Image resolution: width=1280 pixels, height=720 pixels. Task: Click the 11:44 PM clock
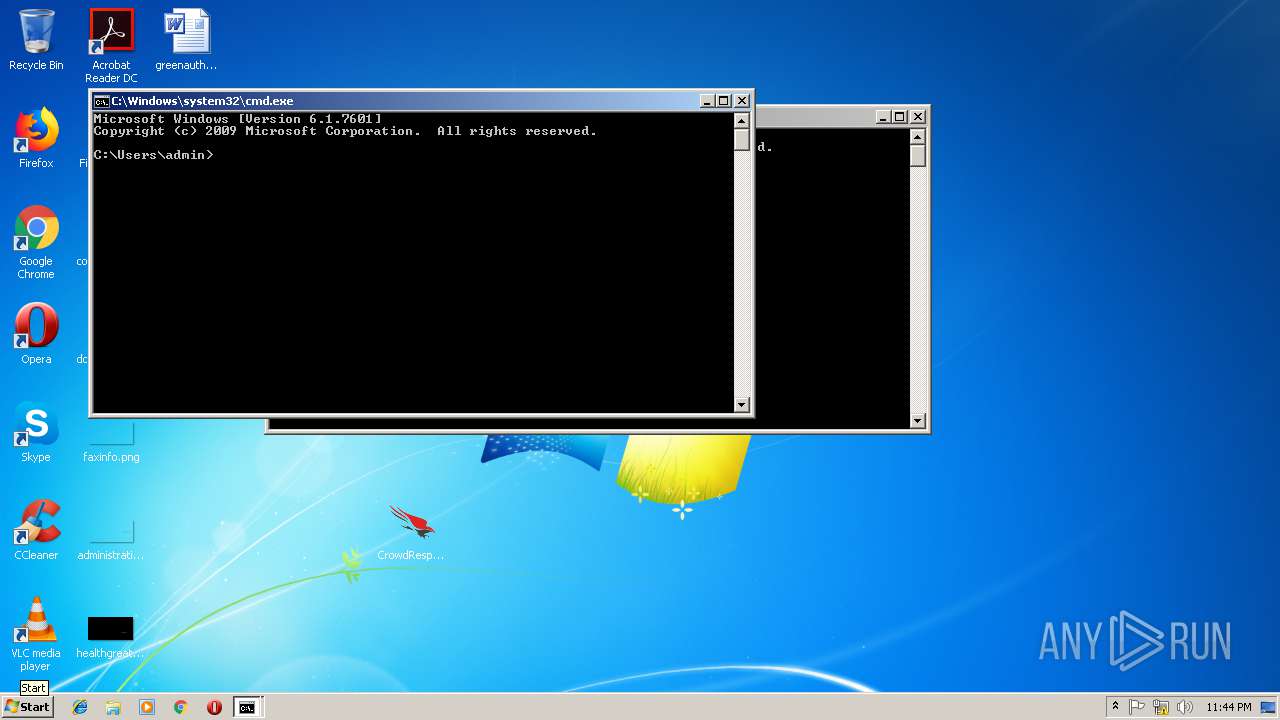coord(1228,707)
